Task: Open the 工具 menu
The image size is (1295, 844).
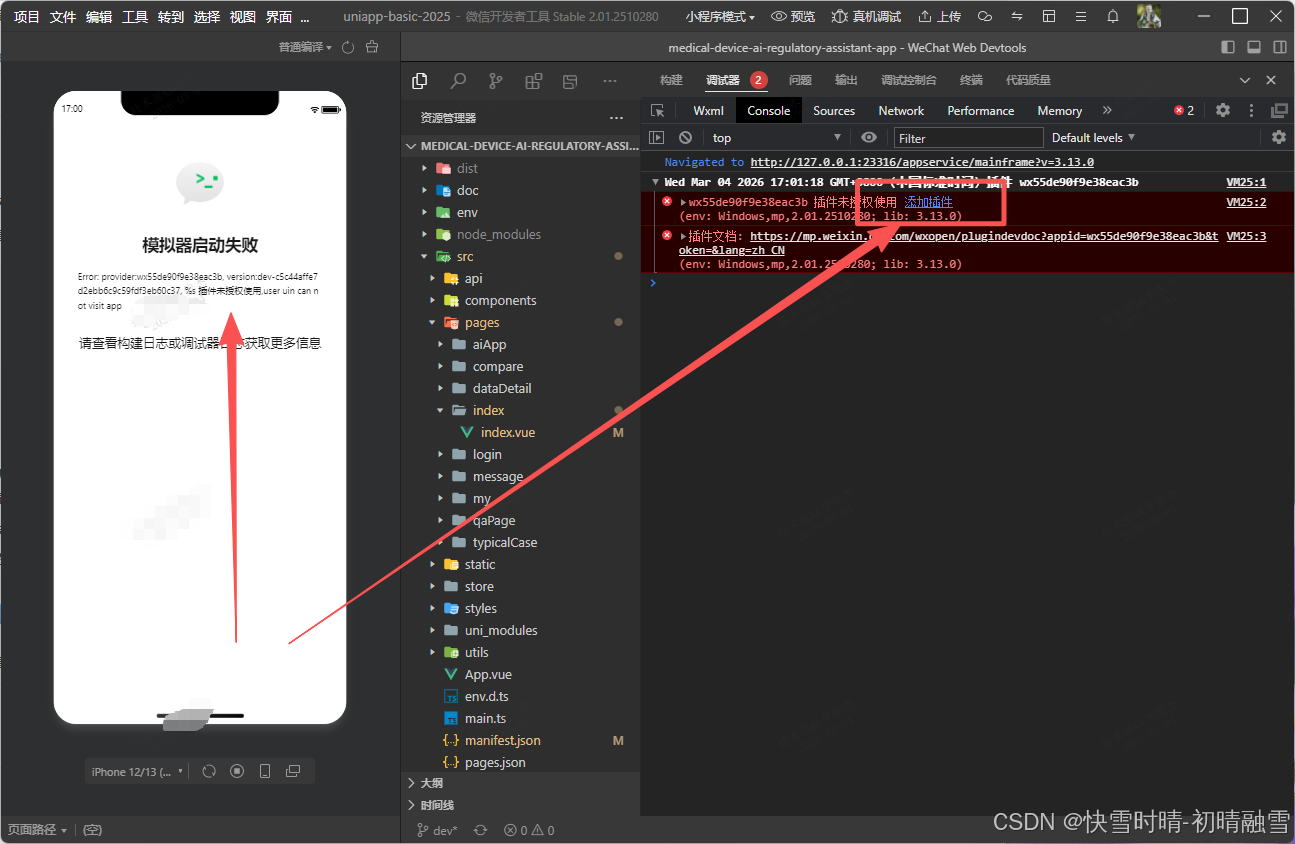Action: click(135, 17)
